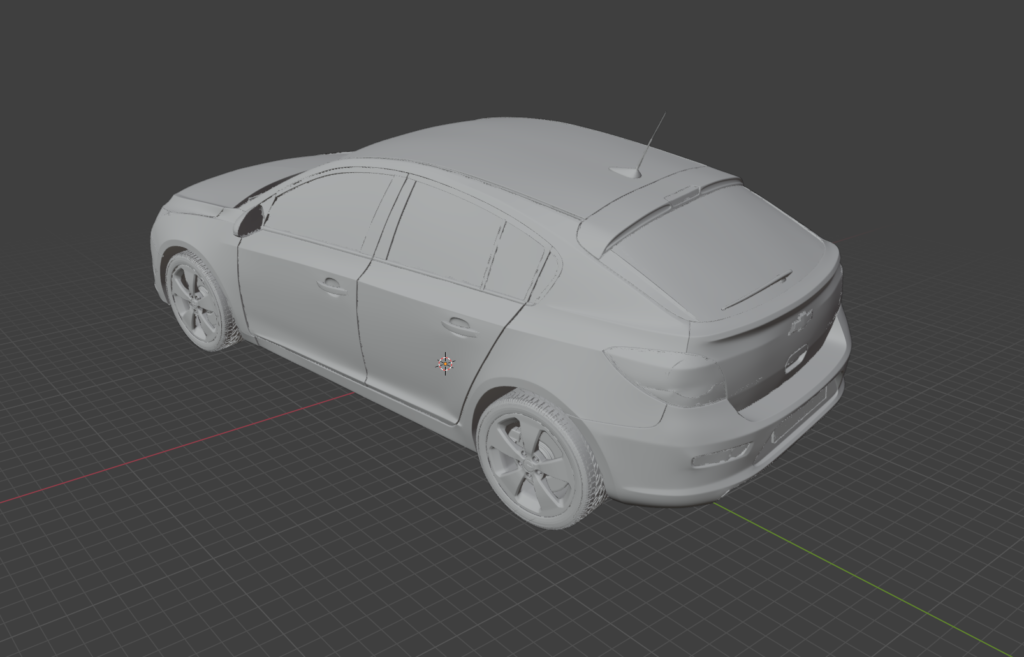Screen dimensions: 1024x657
Task: Click the roof antenna base of the car
Action: click(x=626, y=172)
